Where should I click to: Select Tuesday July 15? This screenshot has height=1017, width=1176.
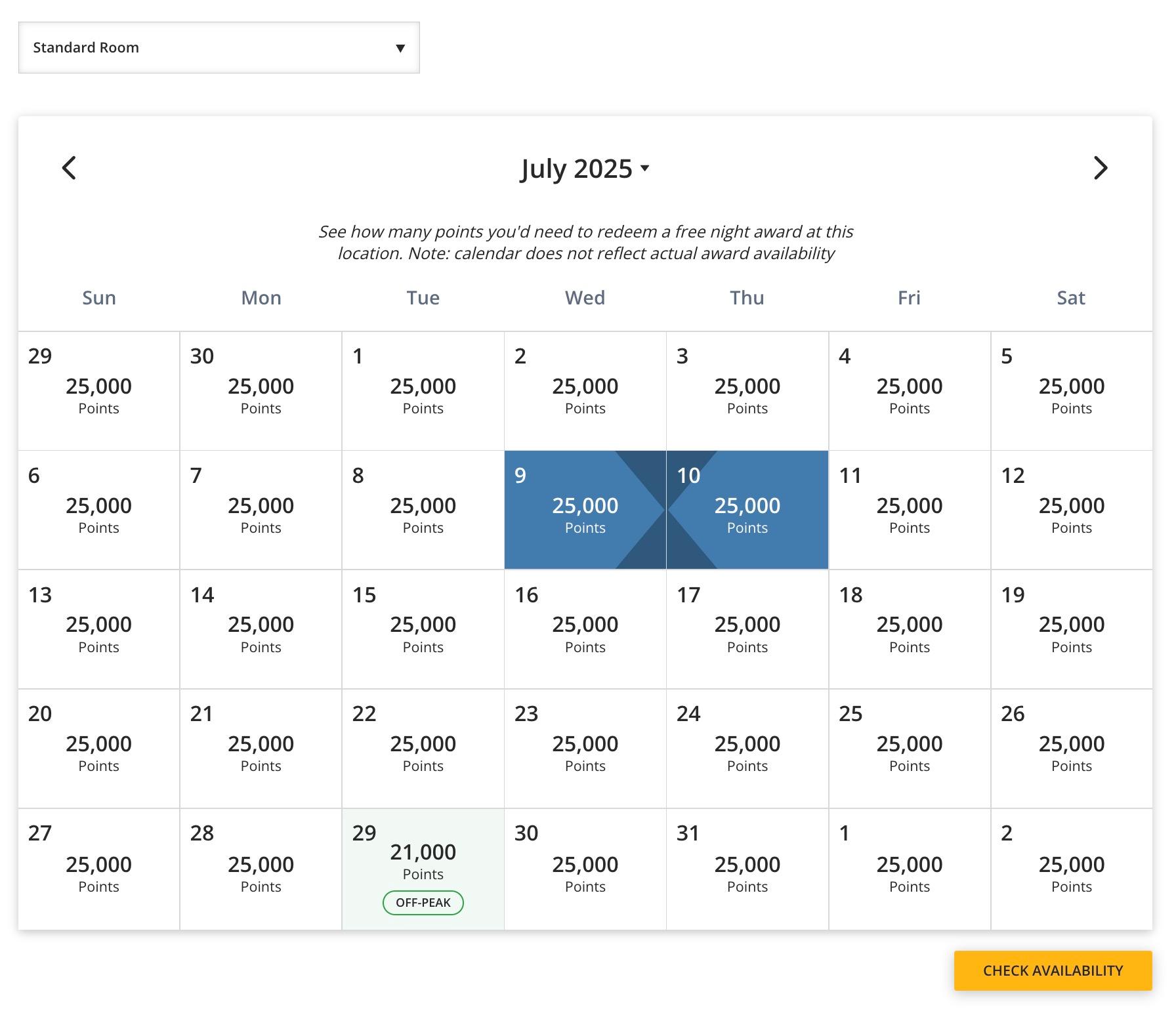(x=423, y=629)
